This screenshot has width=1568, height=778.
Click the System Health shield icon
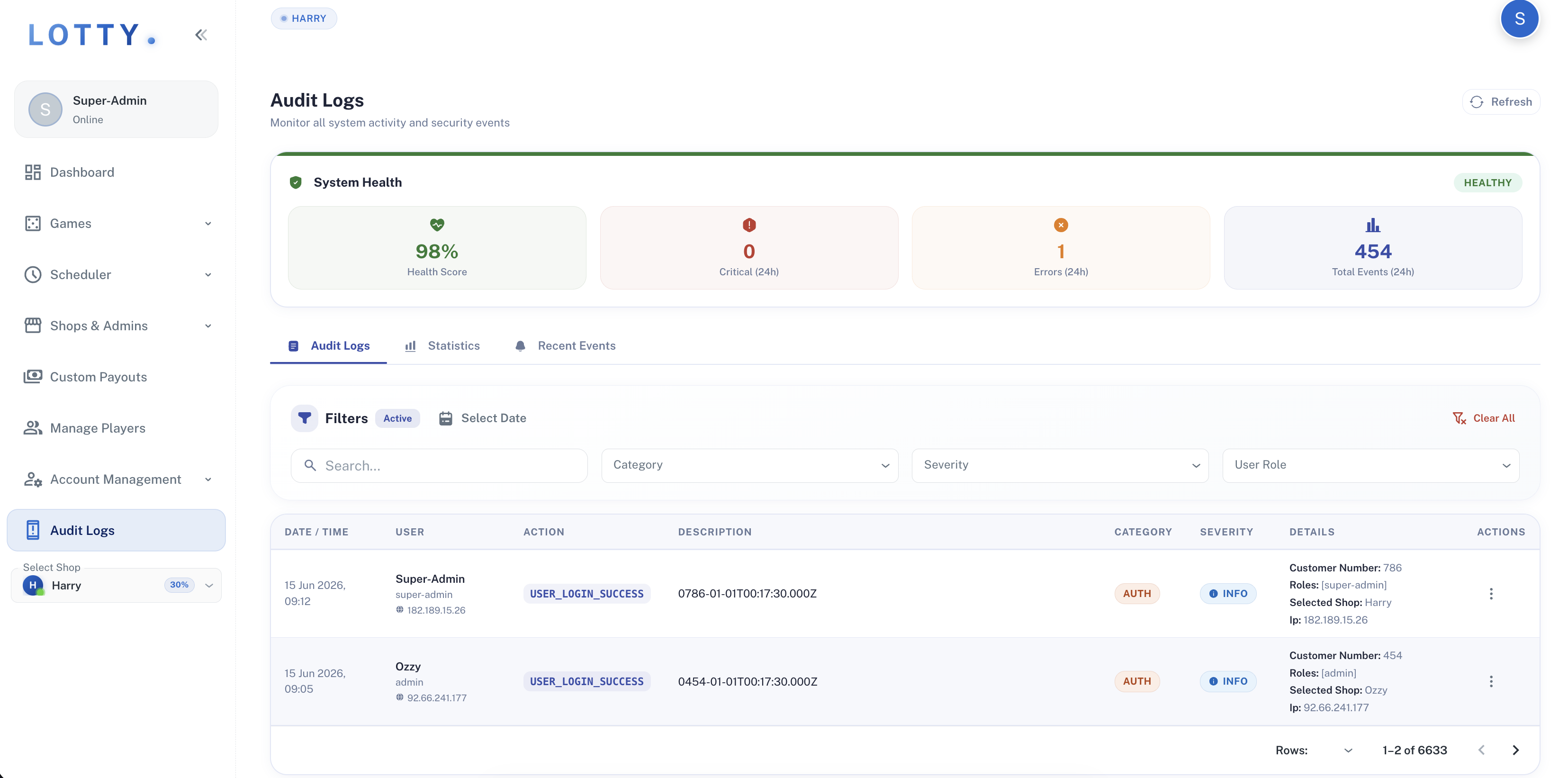click(296, 182)
